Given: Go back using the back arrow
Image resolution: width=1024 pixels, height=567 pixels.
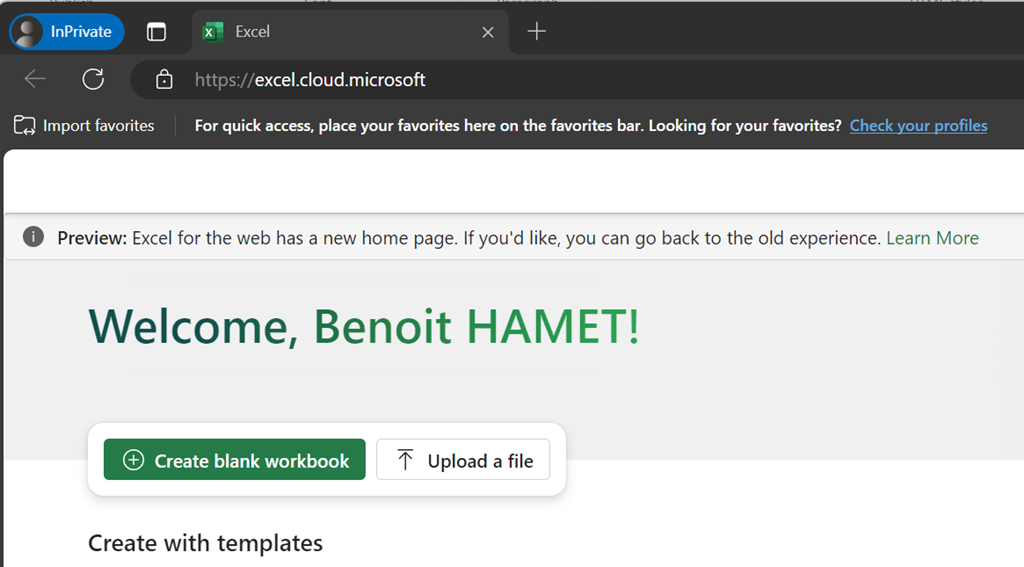Looking at the screenshot, I should pyautogui.click(x=35, y=79).
